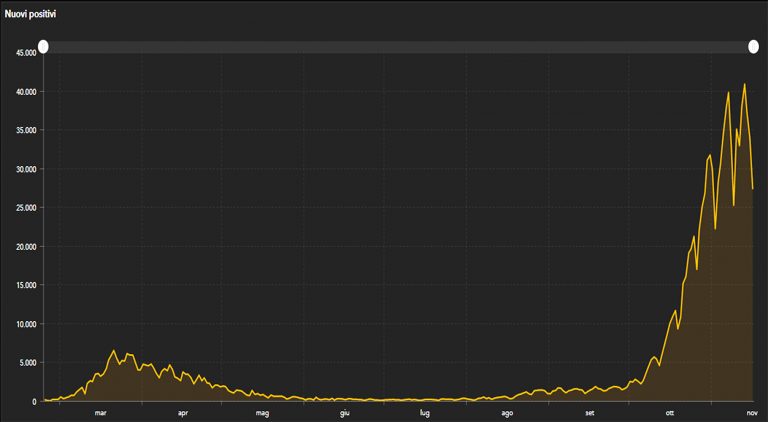This screenshot has height=422, width=768.
Task: Click the 'nov' month label
Action: point(752,413)
